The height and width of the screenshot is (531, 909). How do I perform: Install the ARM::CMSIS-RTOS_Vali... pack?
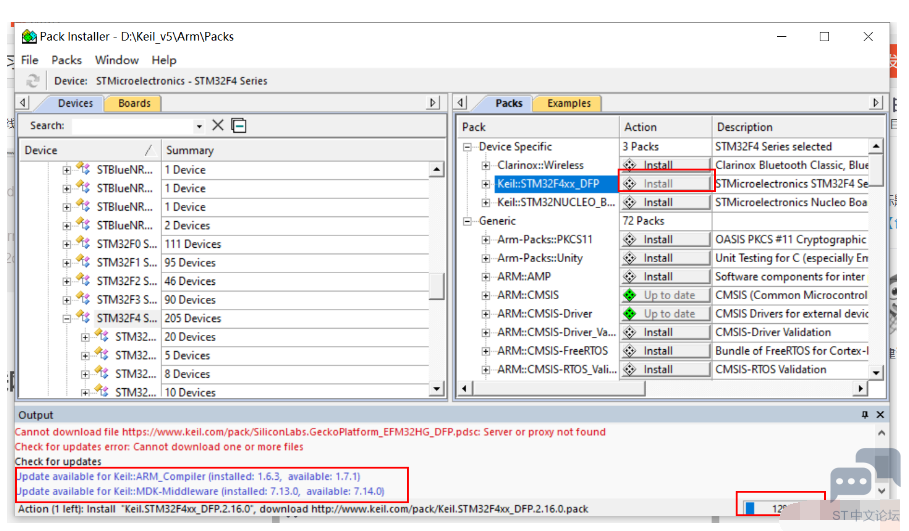coord(666,369)
